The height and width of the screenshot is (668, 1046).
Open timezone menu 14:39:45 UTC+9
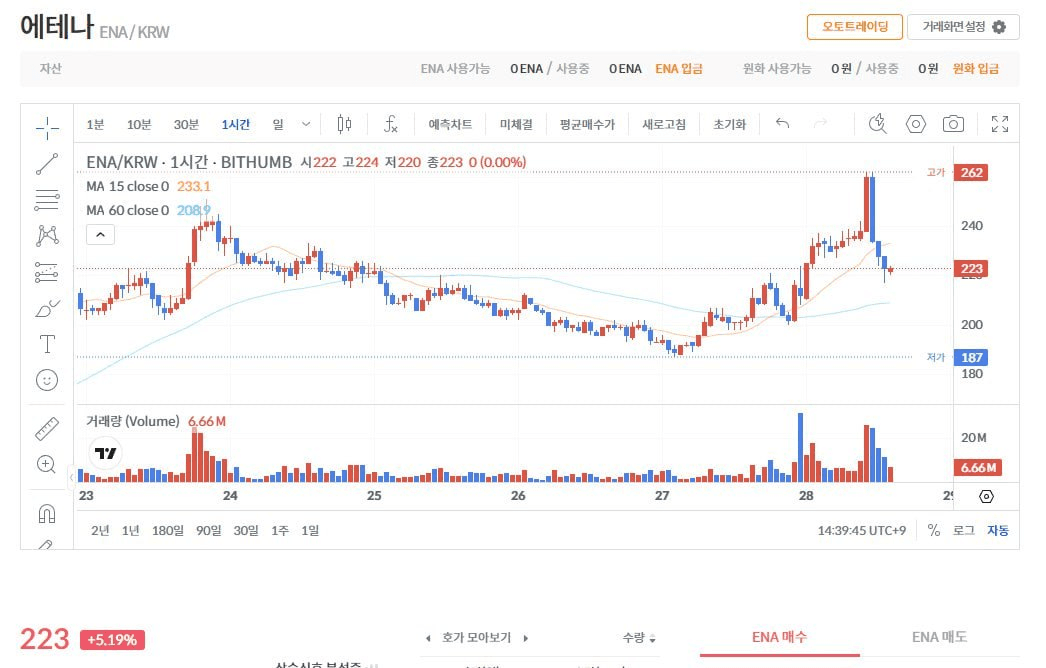coord(862,531)
